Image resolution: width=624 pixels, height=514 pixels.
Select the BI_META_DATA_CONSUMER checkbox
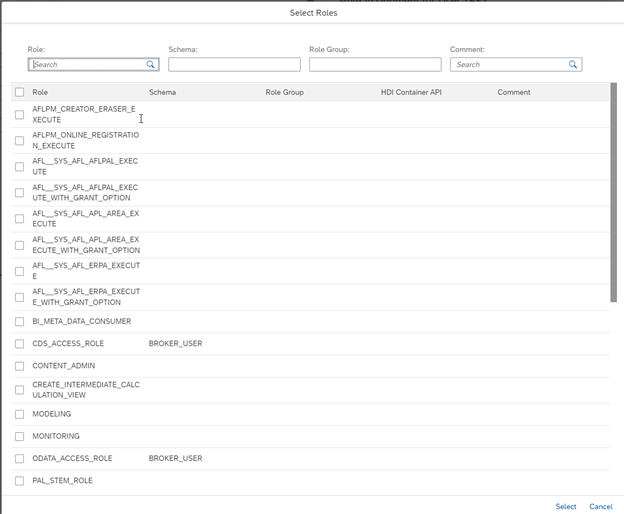pos(20,321)
